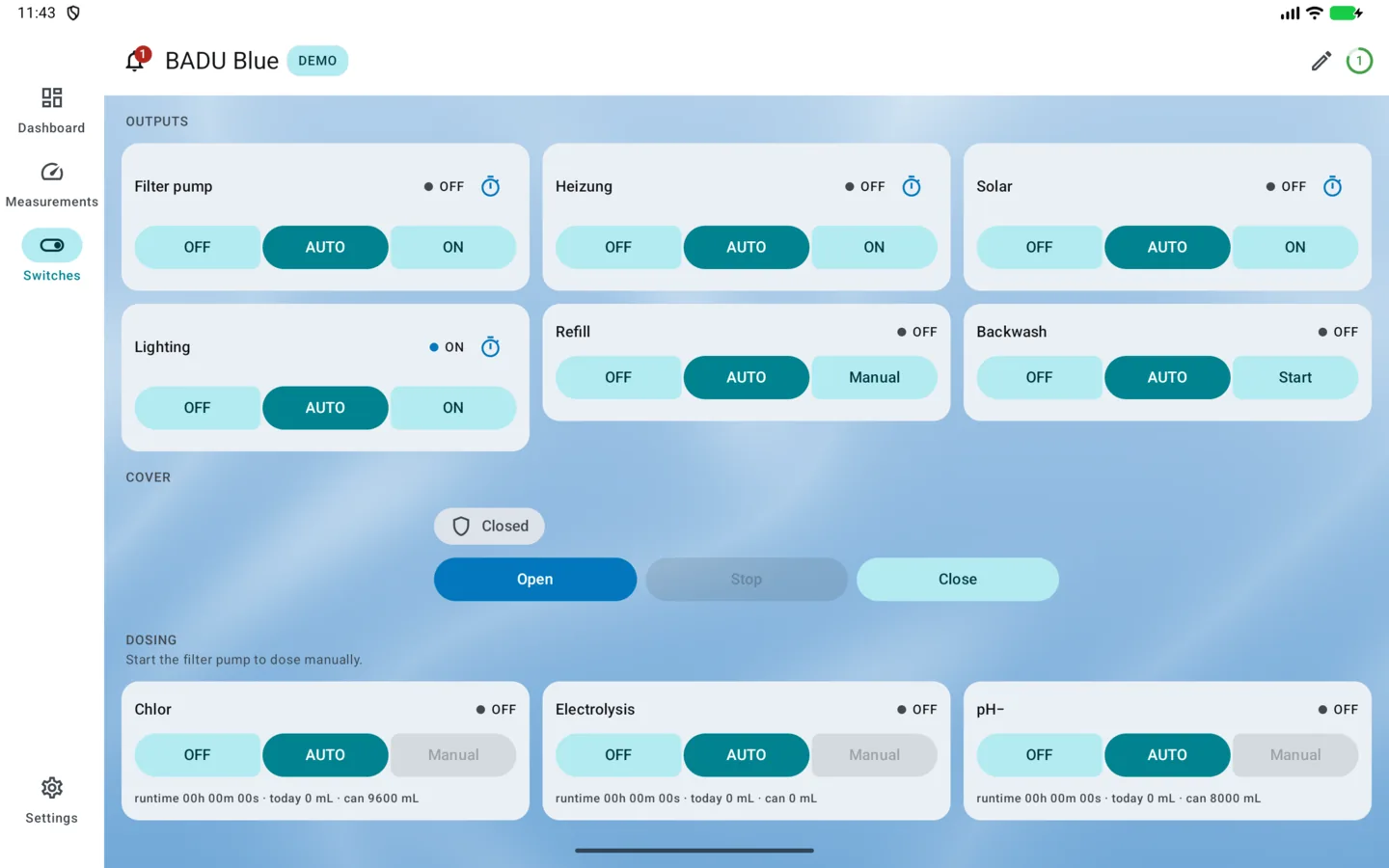The image size is (1389, 868).
Task: Select Manual mode for Refill
Action: 874,377
